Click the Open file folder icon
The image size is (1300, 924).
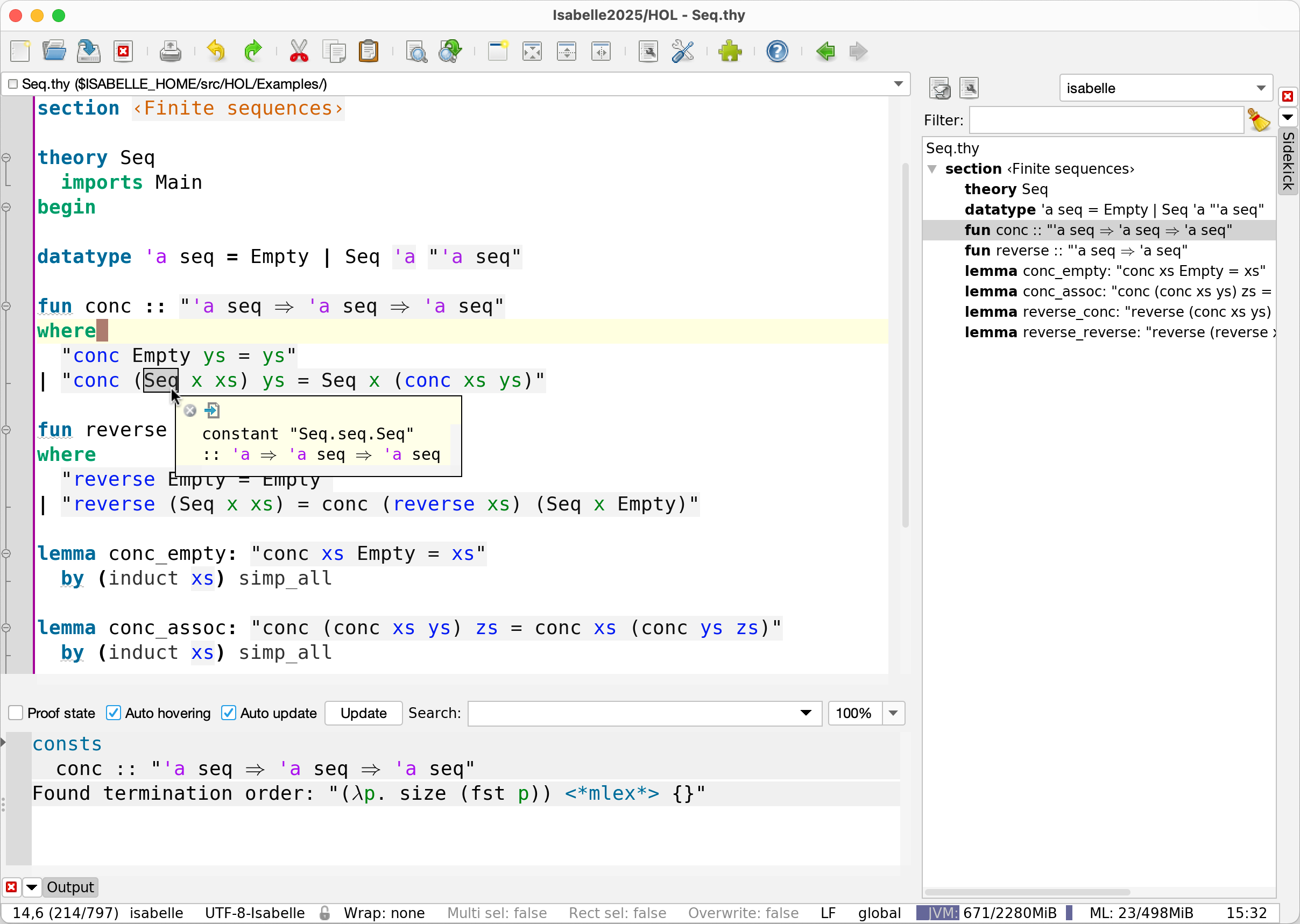coord(54,51)
